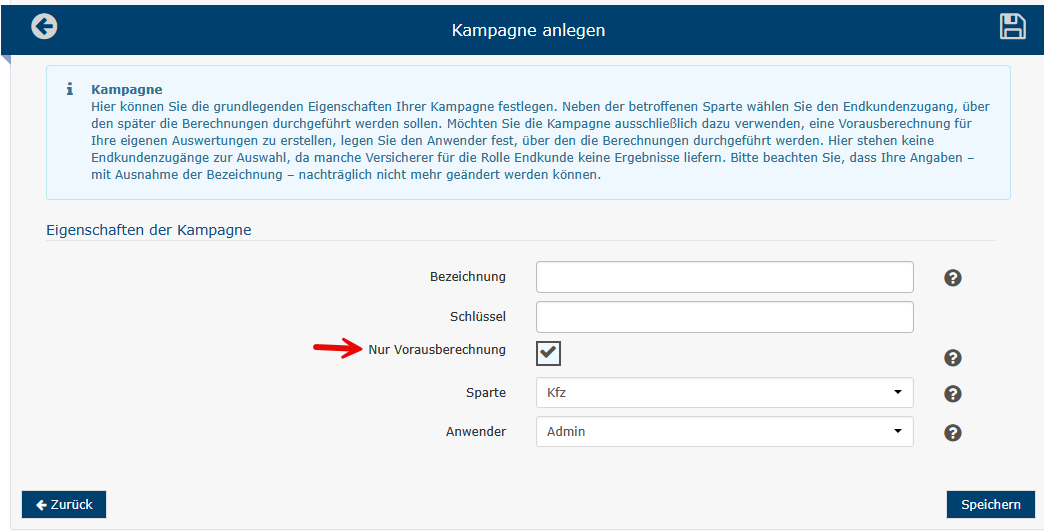Open help icon for Nur Vorausberechnung
This screenshot has height=531, width=1044.
click(x=952, y=358)
